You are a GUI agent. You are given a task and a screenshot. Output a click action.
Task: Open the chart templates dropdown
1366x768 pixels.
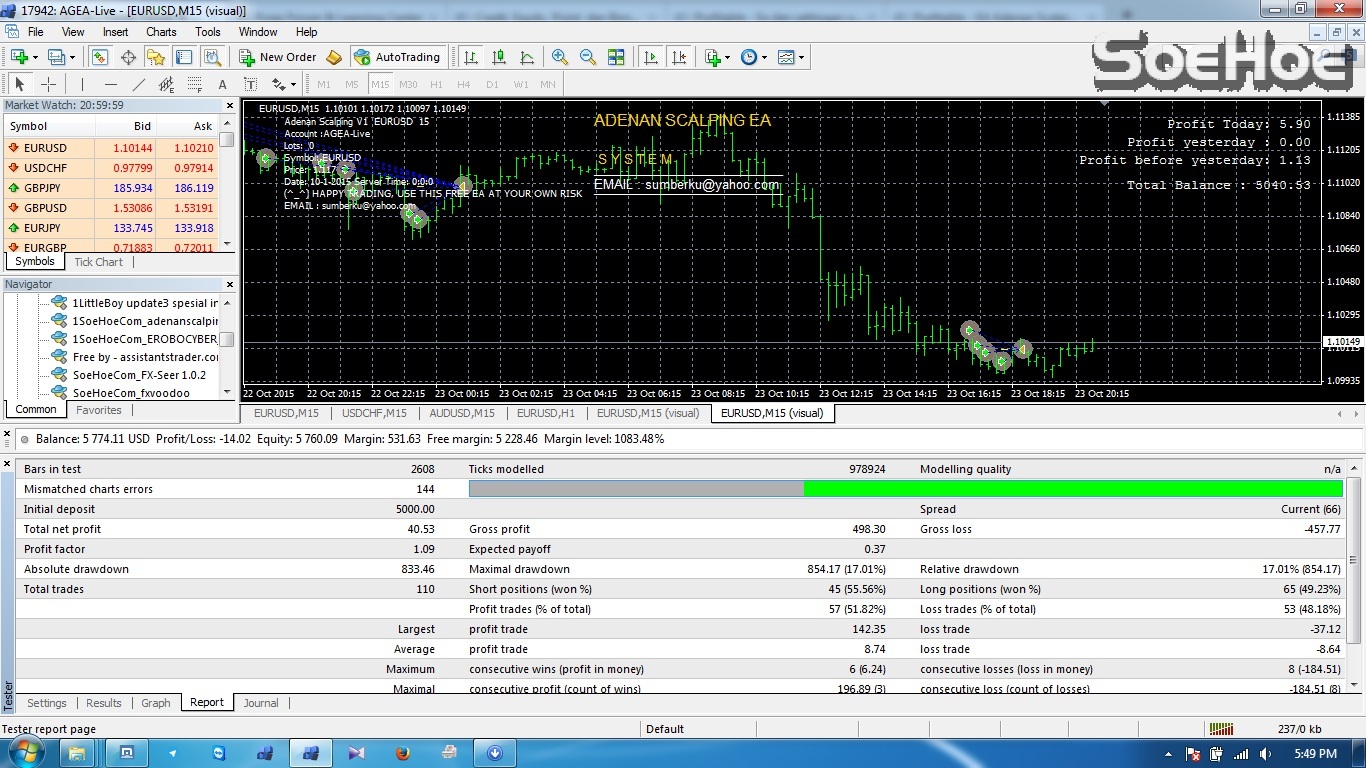pos(801,58)
